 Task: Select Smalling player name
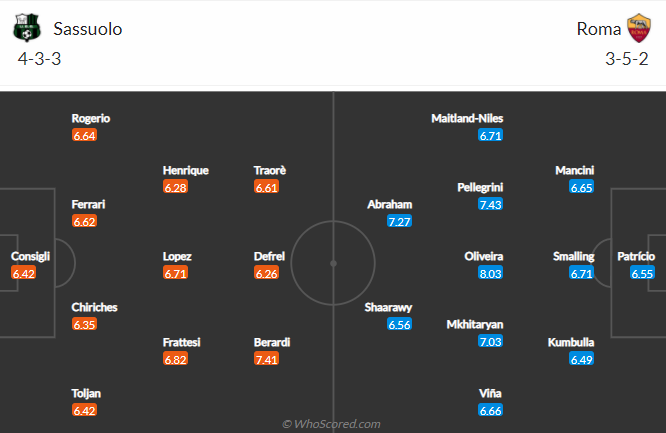(573, 257)
